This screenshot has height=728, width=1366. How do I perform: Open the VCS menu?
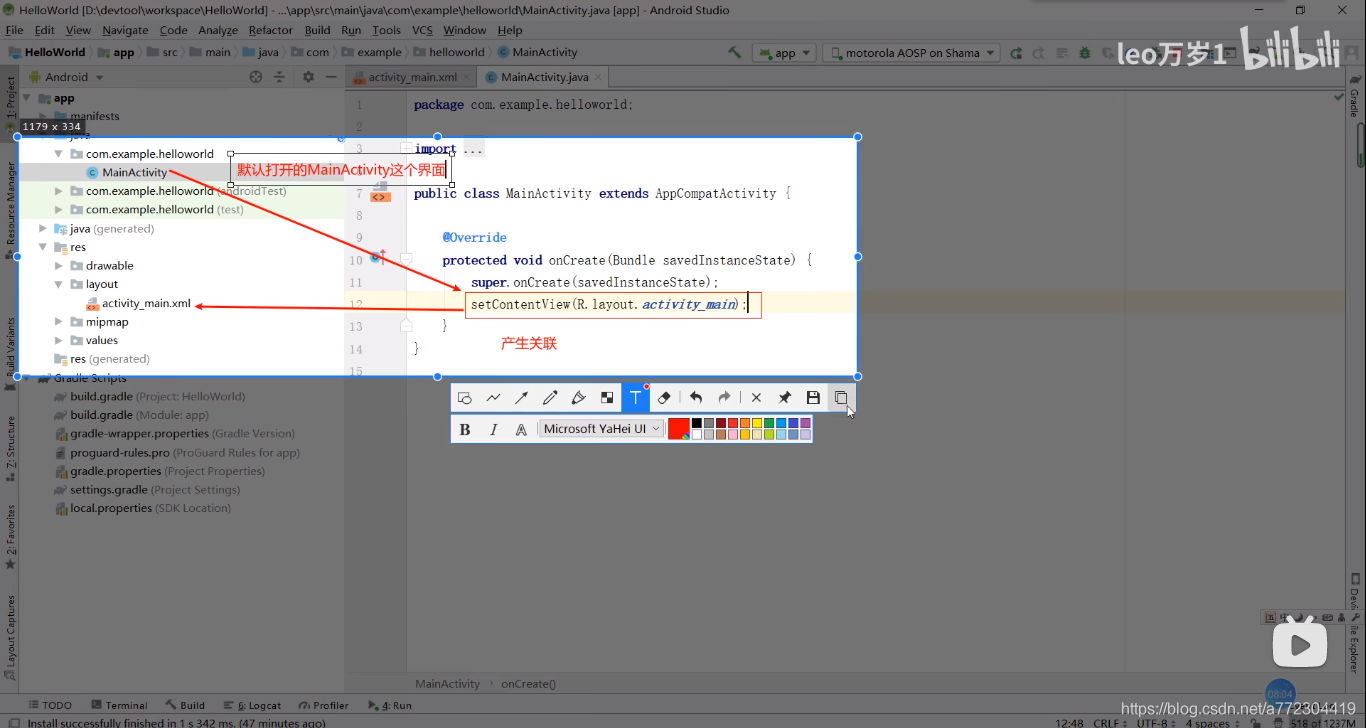(x=422, y=30)
